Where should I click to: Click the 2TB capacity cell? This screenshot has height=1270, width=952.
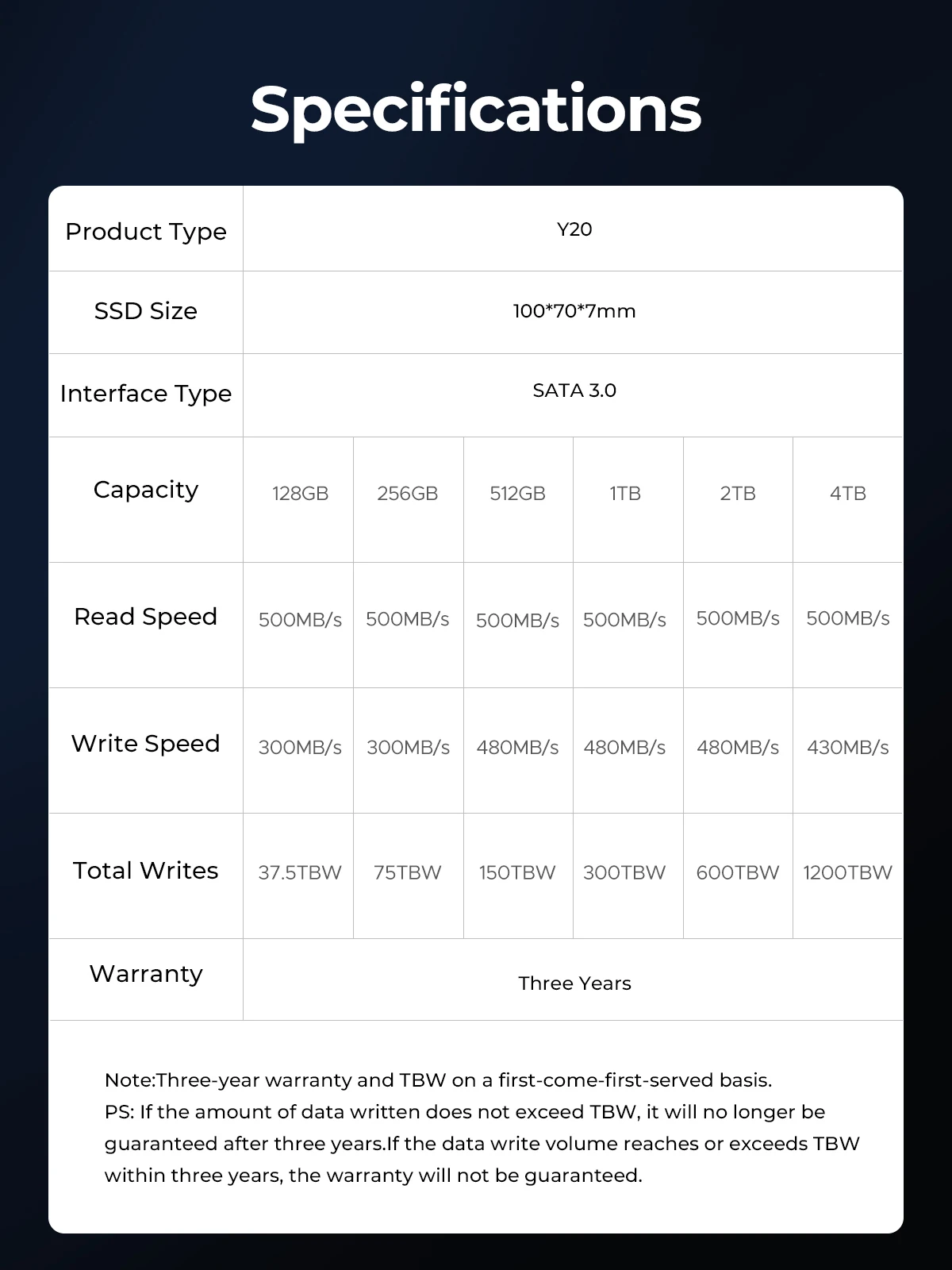click(x=738, y=494)
